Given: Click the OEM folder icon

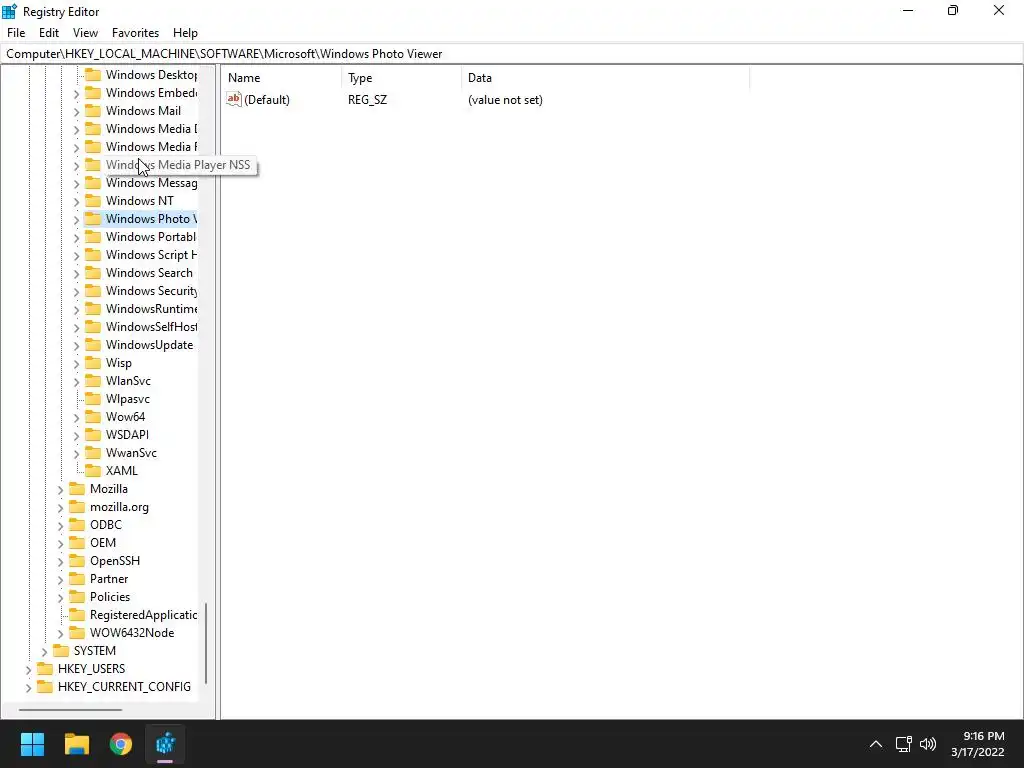Looking at the screenshot, I should pos(77,542).
